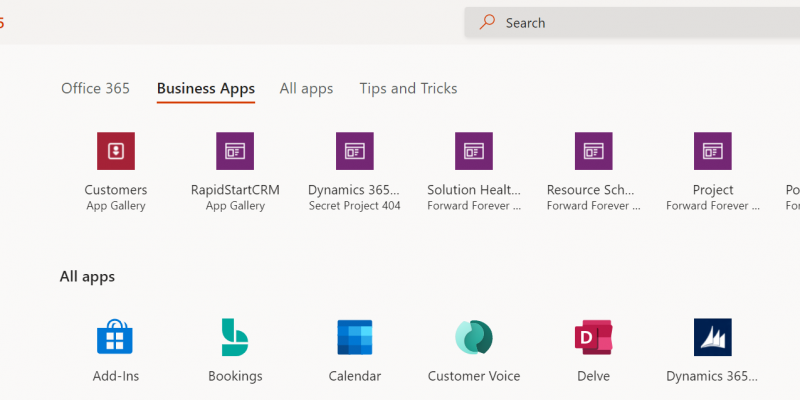This screenshot has height=400, width=800.
Task: Open Dynamics 365 Secret Project 404 icon
Action: (x=355, y=151)
